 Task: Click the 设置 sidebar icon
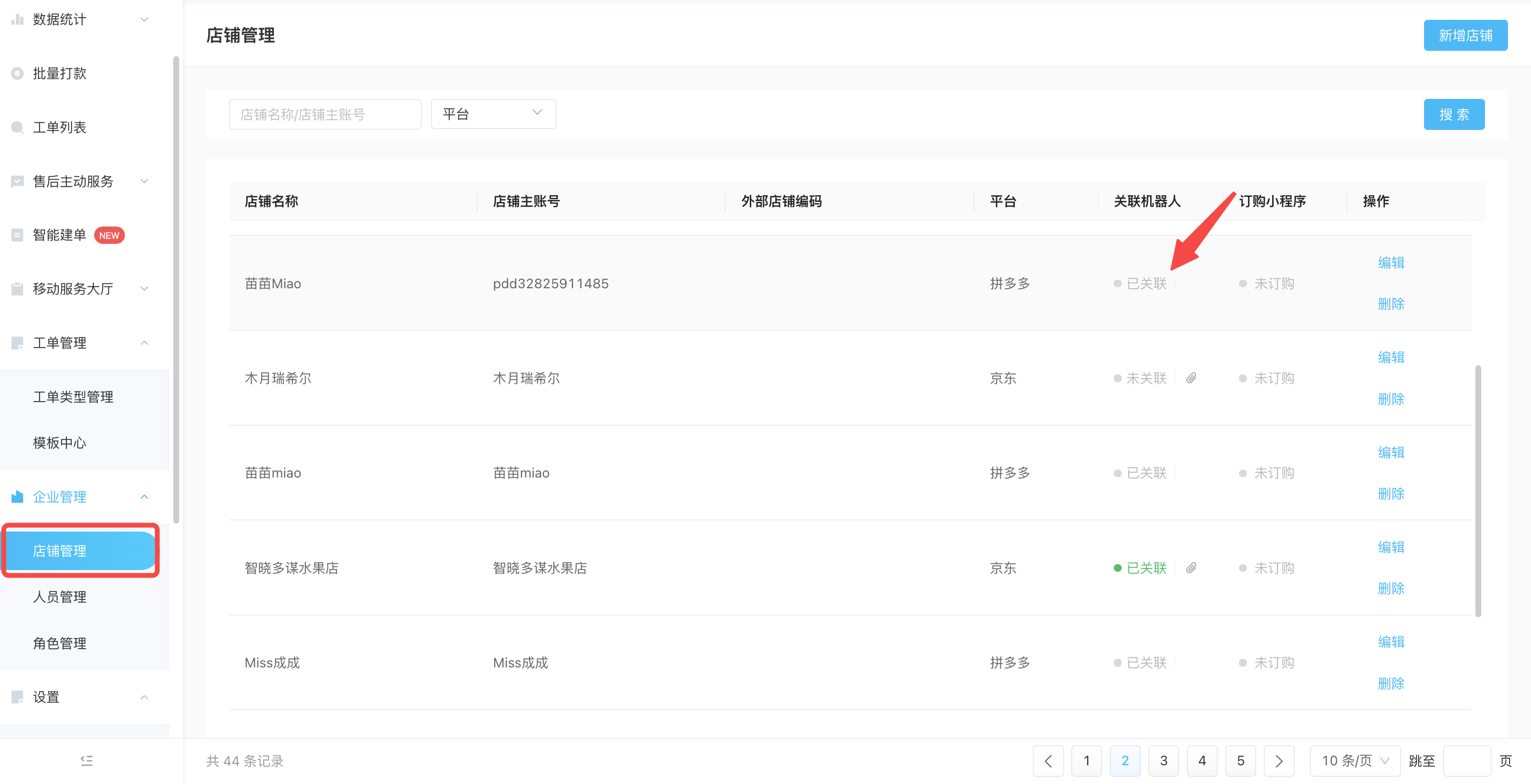click(x=17, y=697)
